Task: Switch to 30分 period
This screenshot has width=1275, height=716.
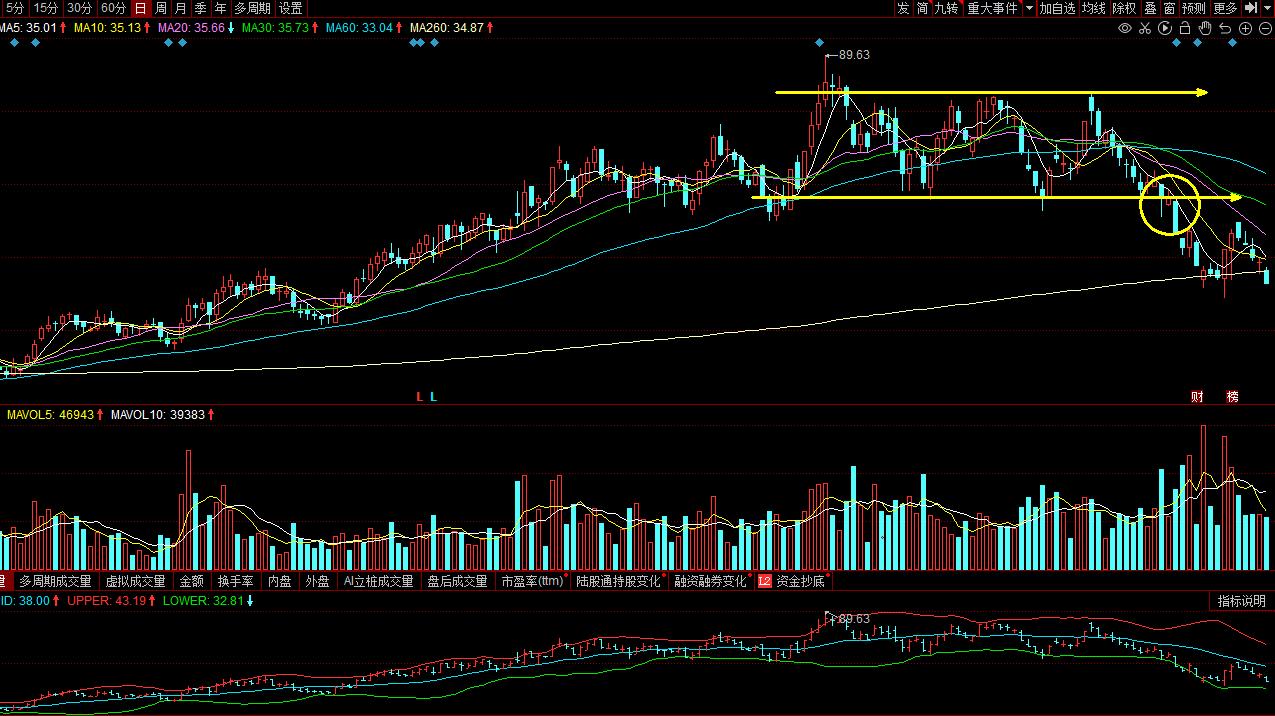Action: click(79, 8)
